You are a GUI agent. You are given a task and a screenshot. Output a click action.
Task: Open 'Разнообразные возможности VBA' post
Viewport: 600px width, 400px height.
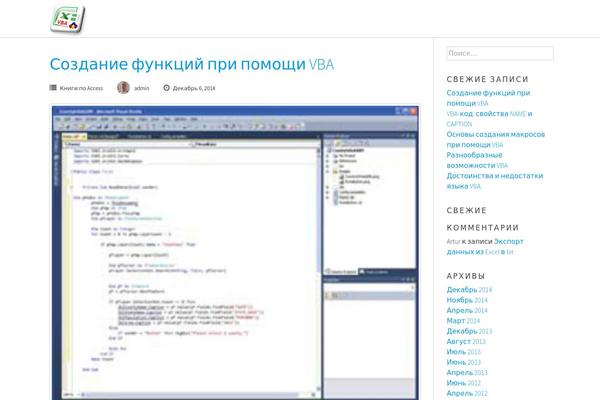coord(477,160)
